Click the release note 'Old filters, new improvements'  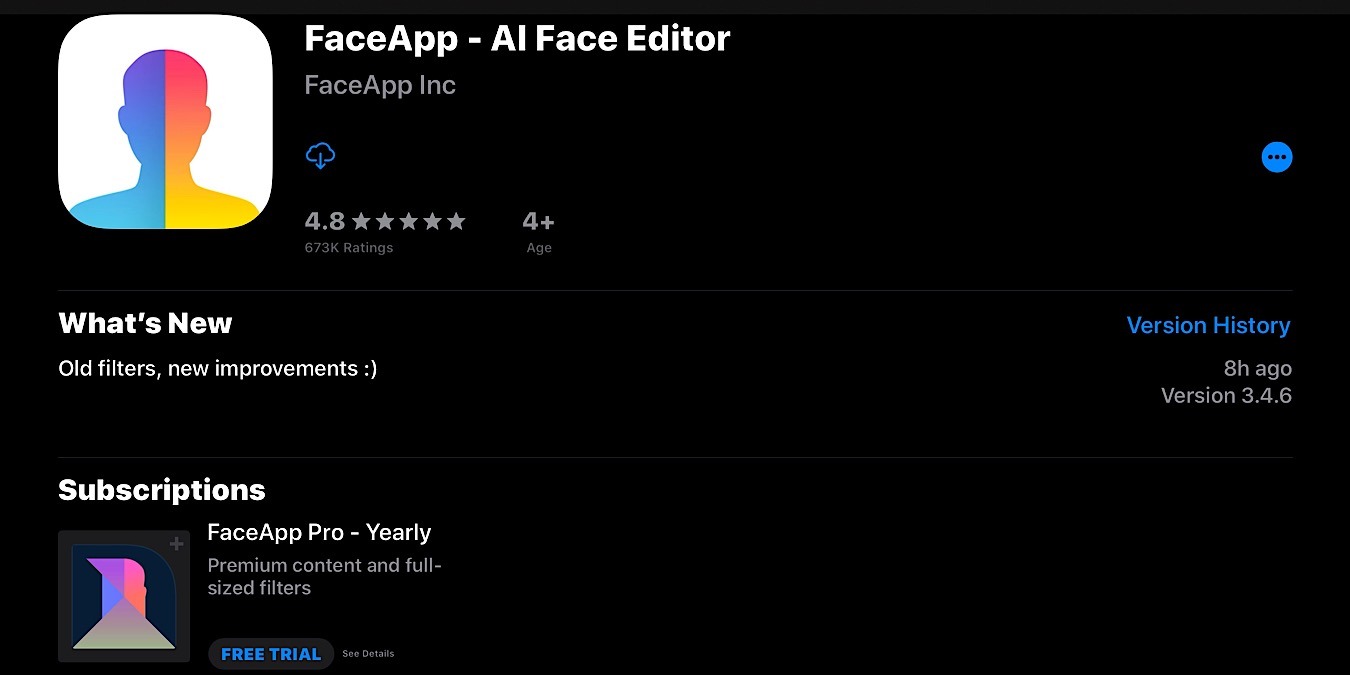217,368
